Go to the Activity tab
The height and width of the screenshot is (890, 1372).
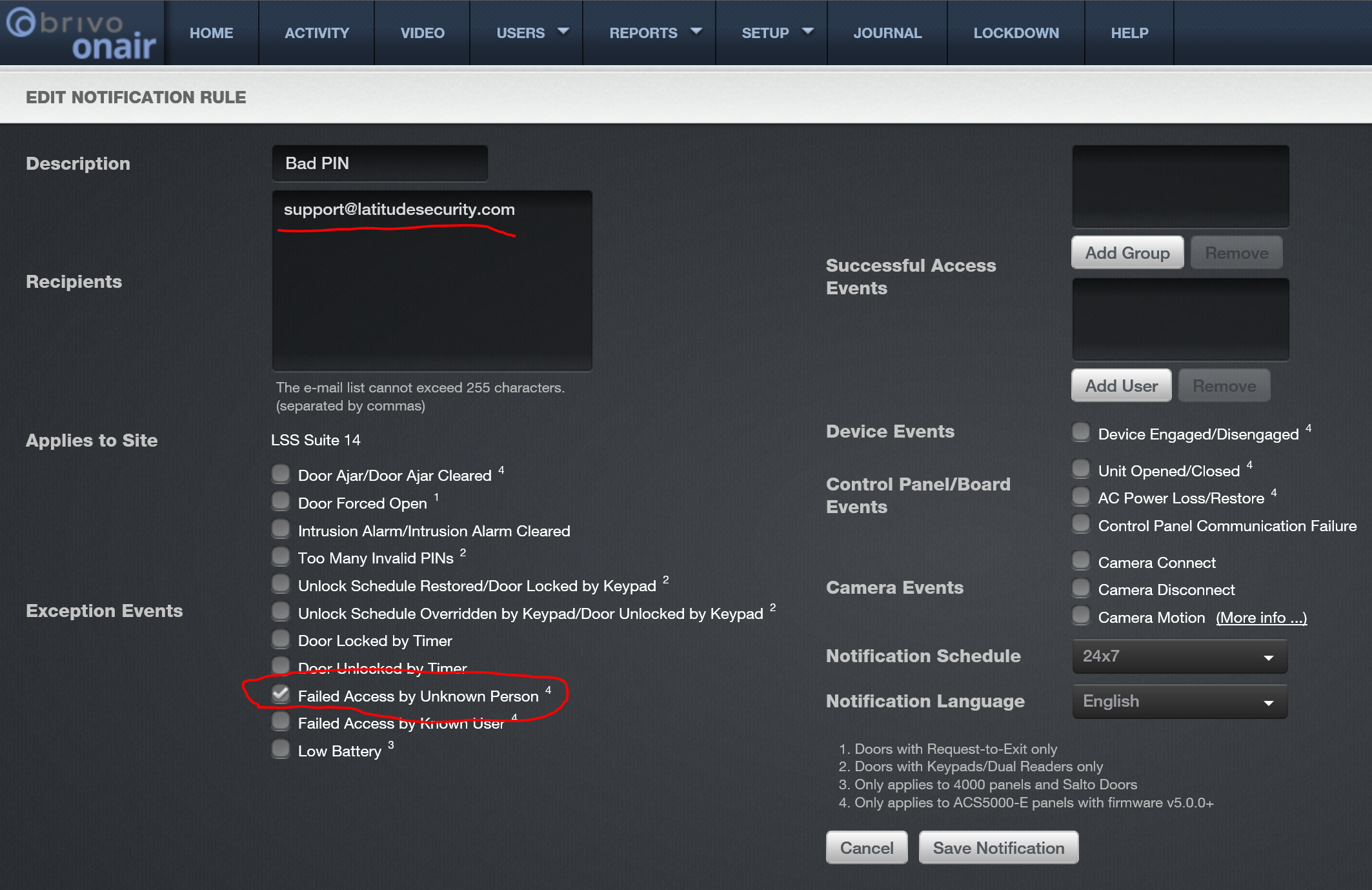316,33
